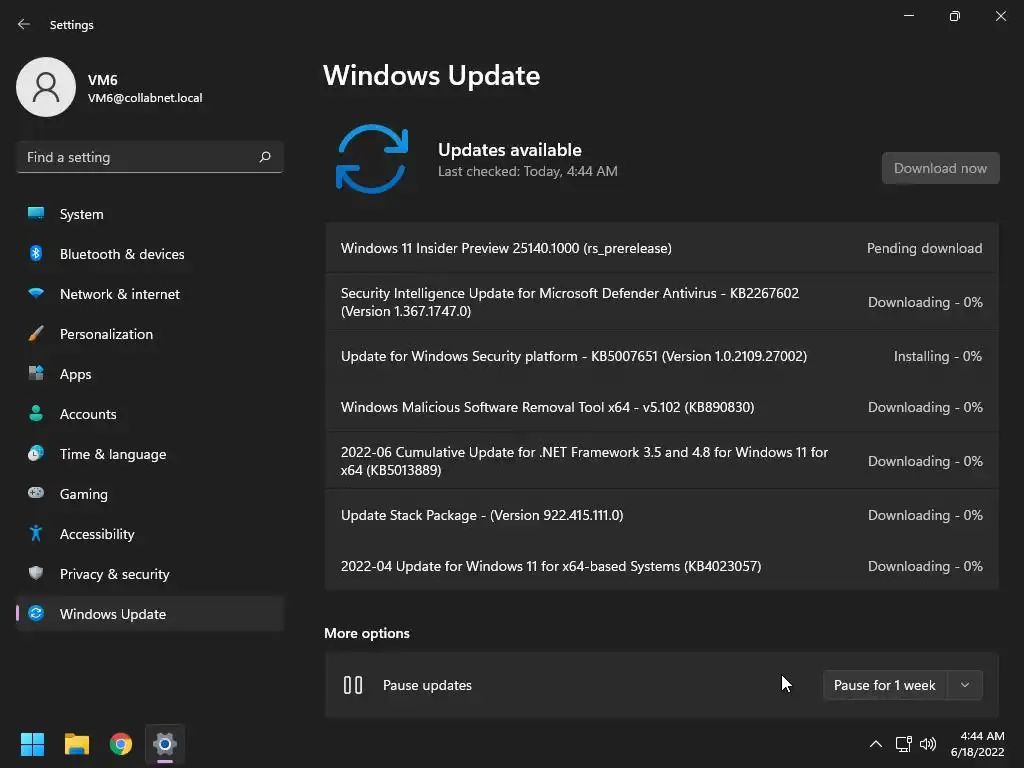Select Windows Update in sidebar

click(150, 614)
